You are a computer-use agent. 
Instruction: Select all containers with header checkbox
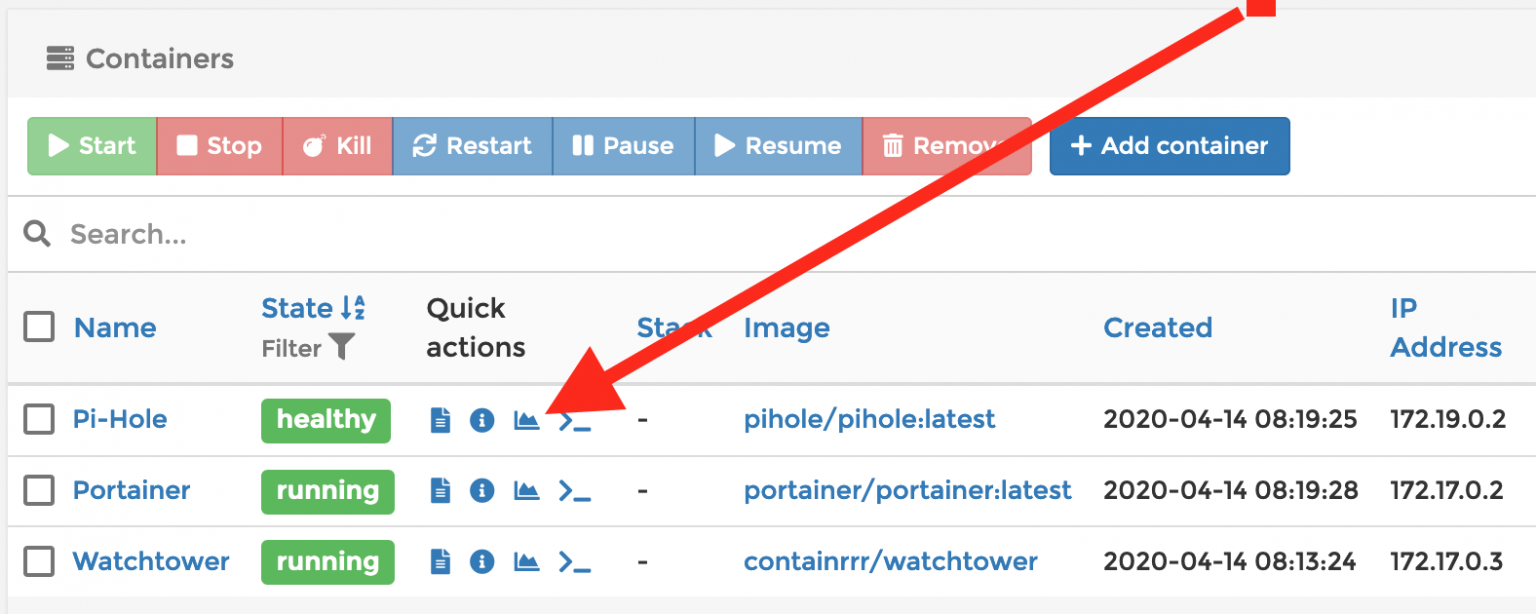point(38,325)
